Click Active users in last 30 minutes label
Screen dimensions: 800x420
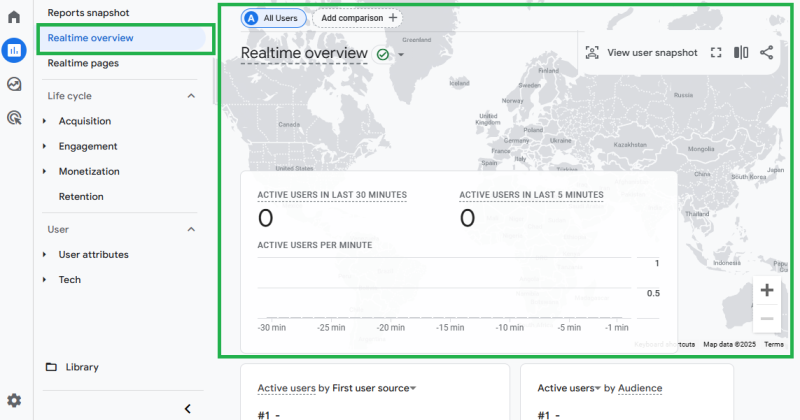pos(332,195)
